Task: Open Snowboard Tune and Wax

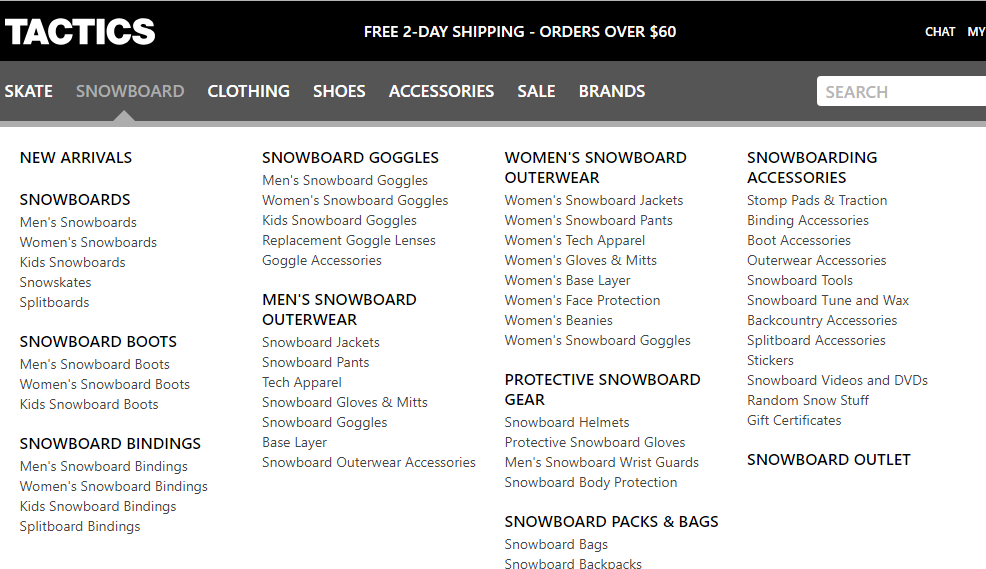Action: click(x=828, y=300)
